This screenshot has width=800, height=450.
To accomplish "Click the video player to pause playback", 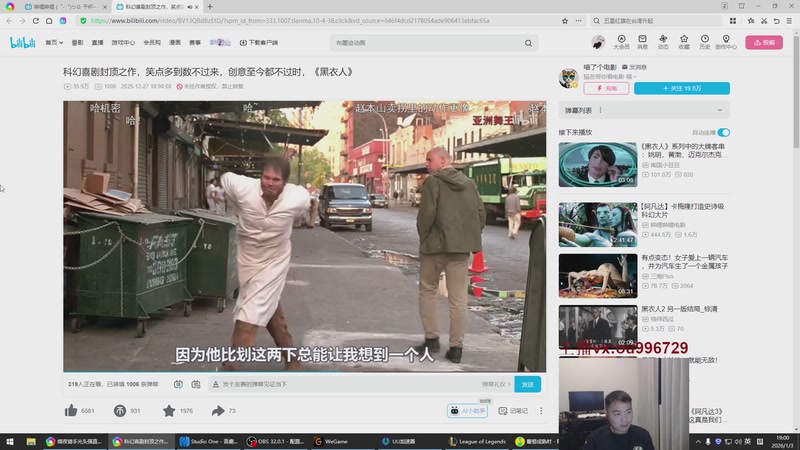I will [x=305, y=236].
